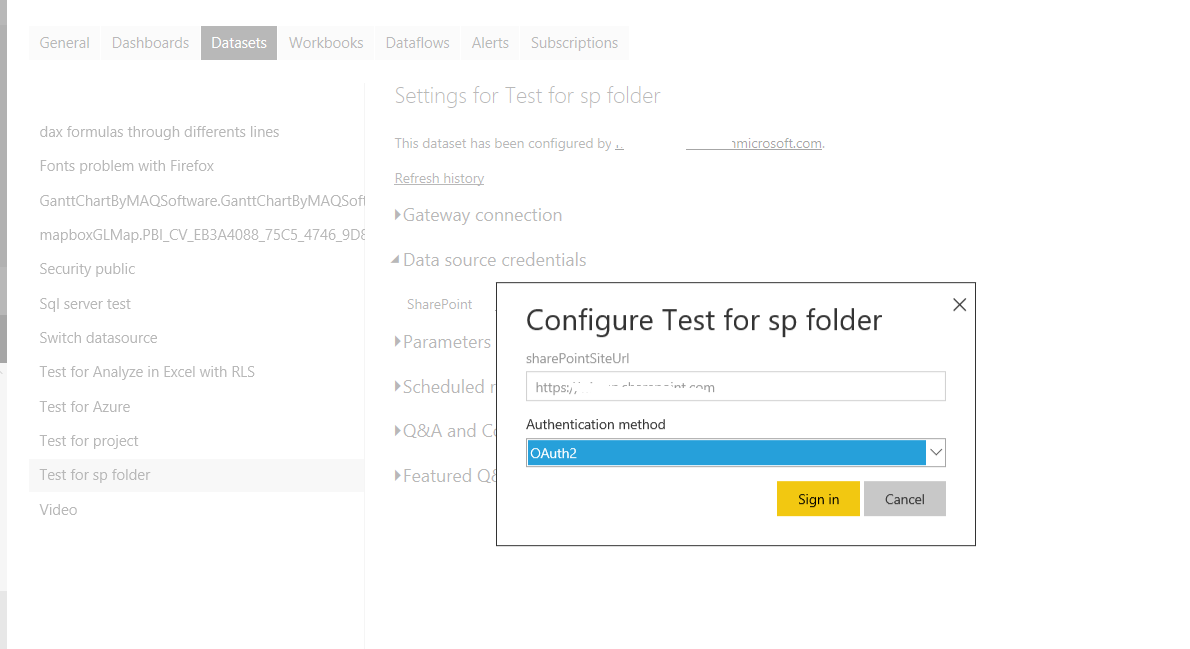This screenshot has width=1190, height=649.
Task: Open the Authentication method dropdown arrow
Action: pyautogui.click(x=936, y=452)
